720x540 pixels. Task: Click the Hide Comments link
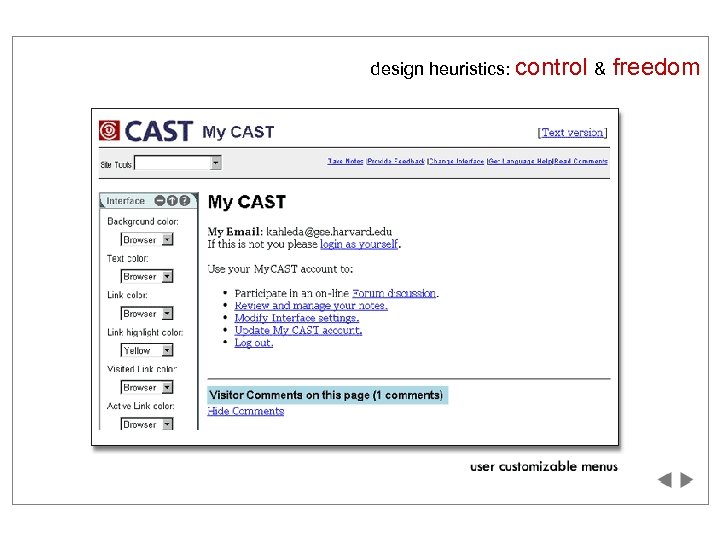(246, 411)
